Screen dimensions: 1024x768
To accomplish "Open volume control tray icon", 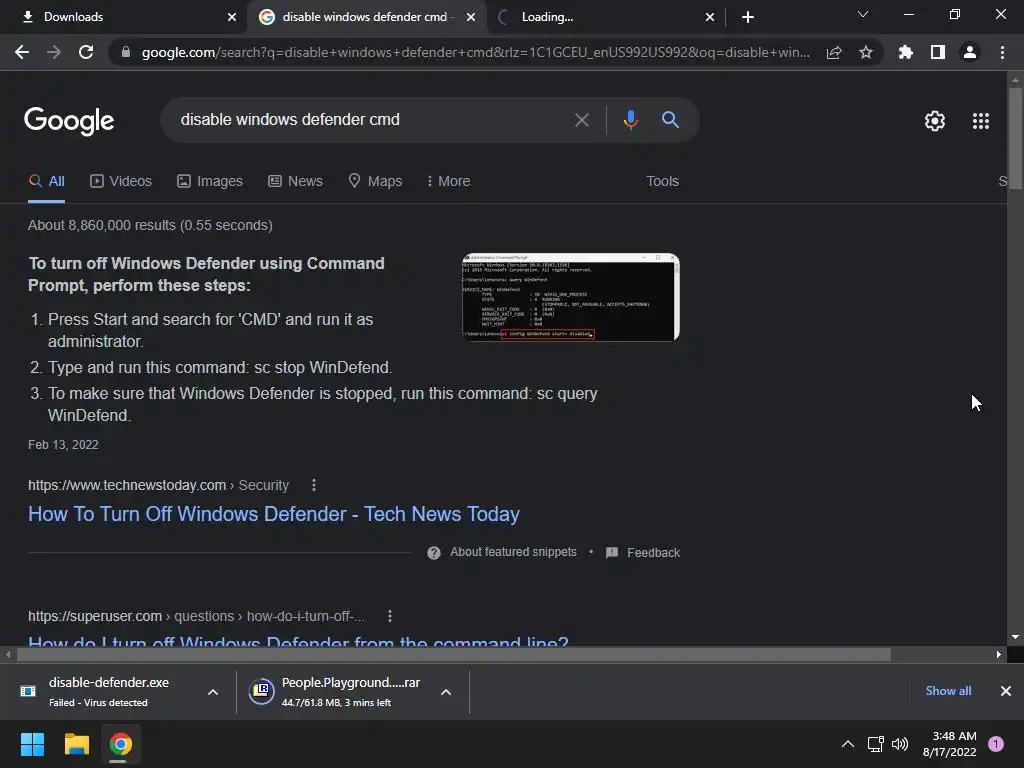I will [x=900, y=744].
